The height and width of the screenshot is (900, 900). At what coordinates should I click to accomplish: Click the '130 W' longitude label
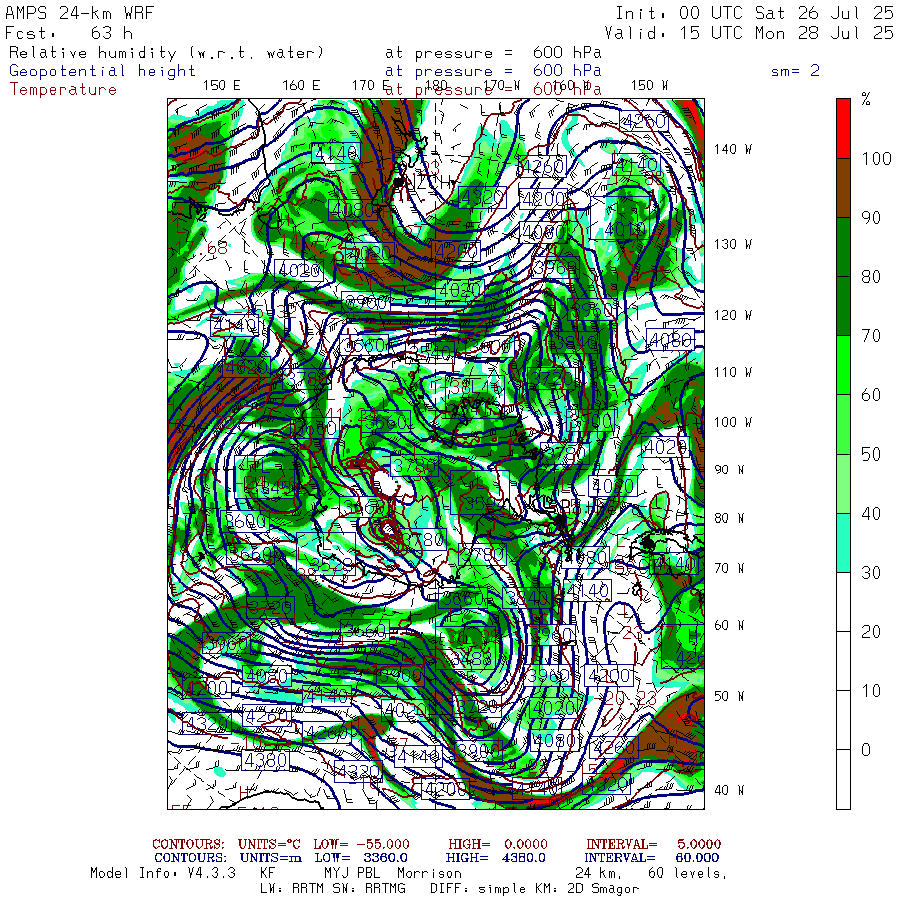[x=733, y=245]
